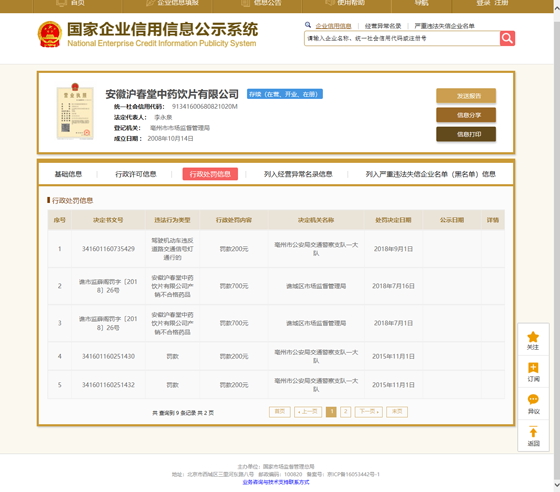Click decision number 341601160735429
The height and width of the screenshot is (492, 560).
coord(108,249)
